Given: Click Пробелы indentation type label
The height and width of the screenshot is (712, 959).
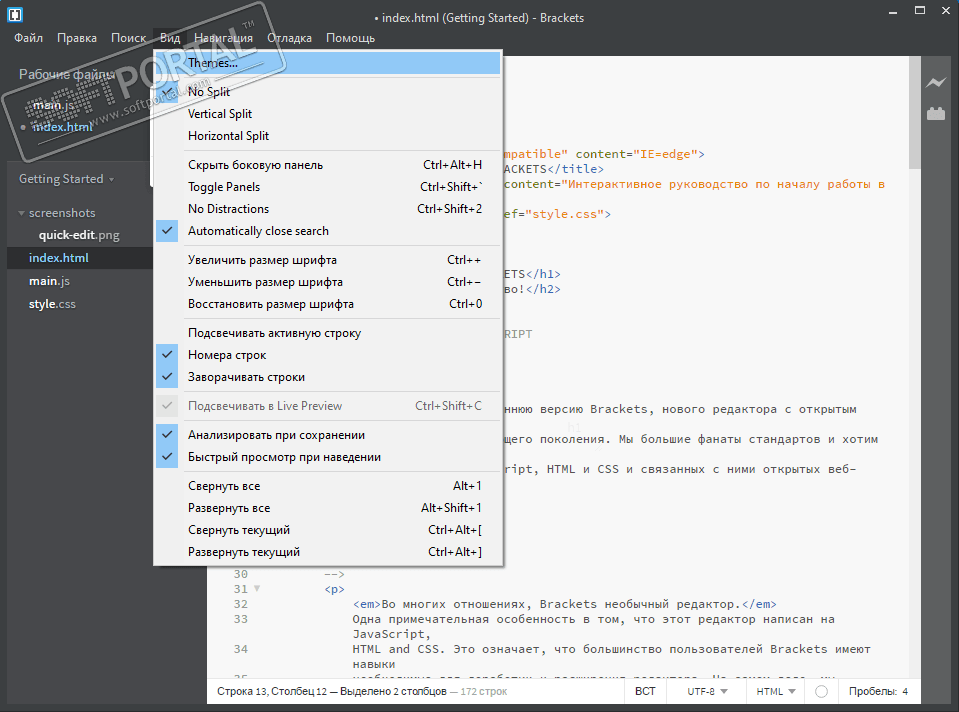Looking at the screenshot, I should tap(873, 691).
